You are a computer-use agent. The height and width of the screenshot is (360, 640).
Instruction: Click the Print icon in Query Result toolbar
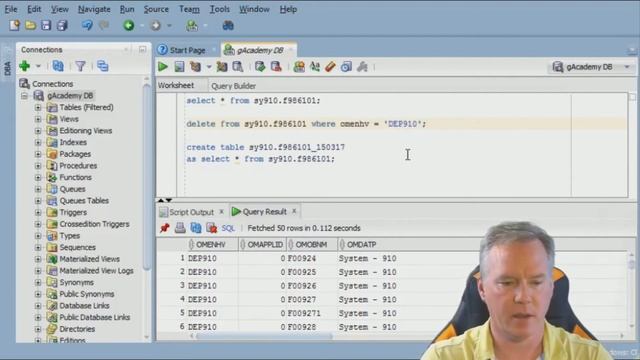180,228
